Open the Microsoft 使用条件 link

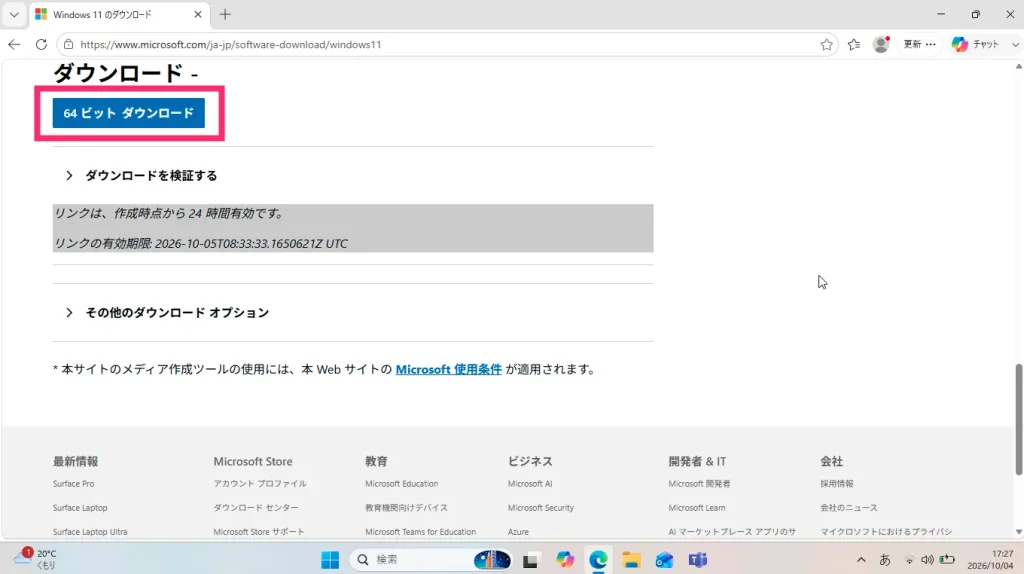[x=449, y=370]
